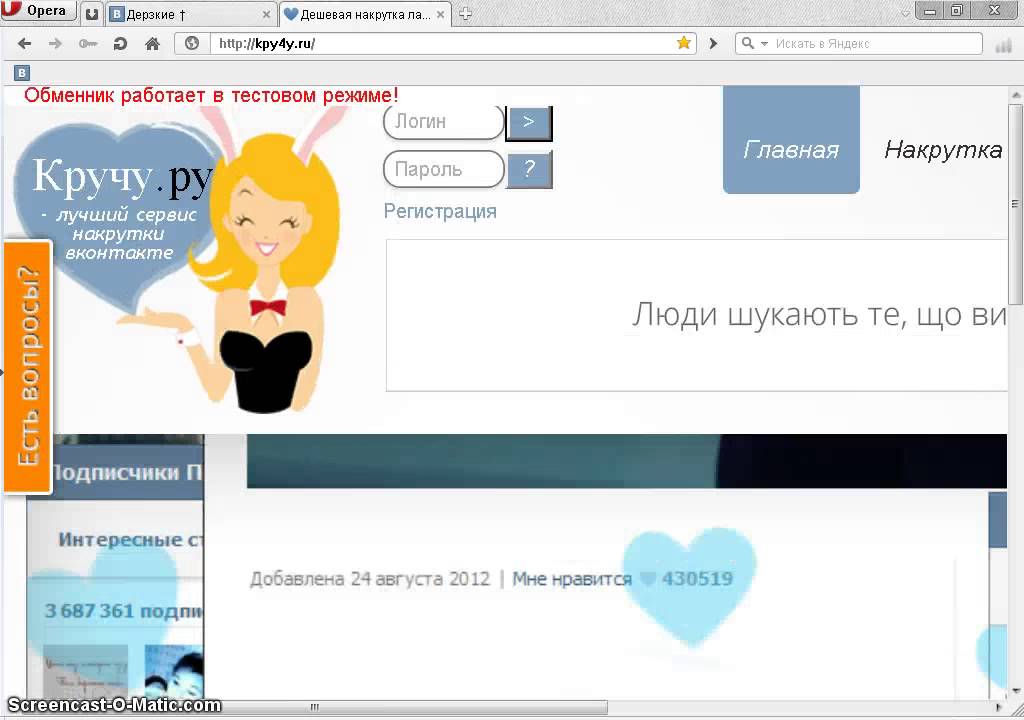Click the Кручу.ру heart logo
1024x720 pixels.
(x=118, y=216)
